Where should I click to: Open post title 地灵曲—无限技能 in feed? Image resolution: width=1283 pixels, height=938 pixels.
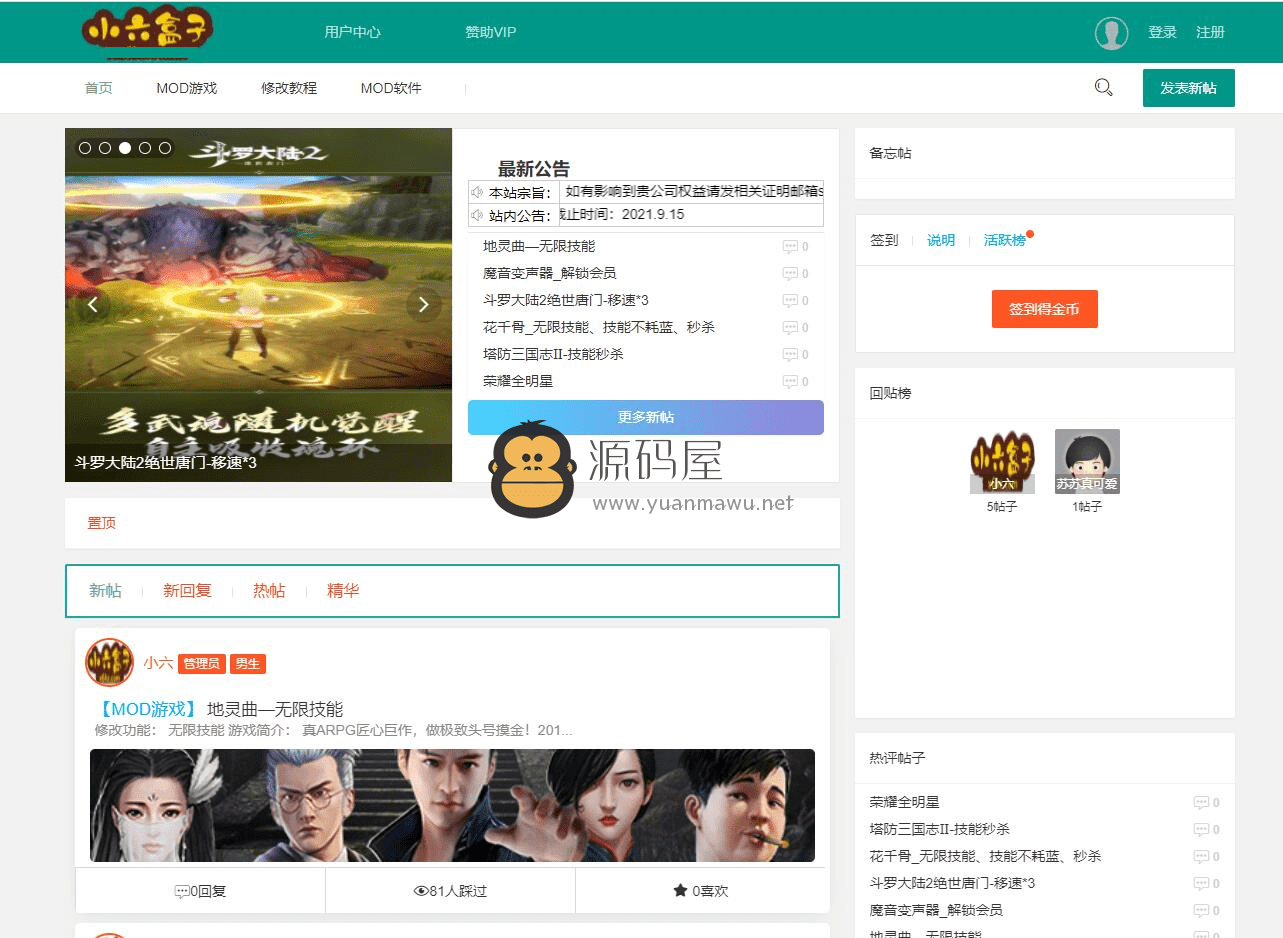[275, 709]
